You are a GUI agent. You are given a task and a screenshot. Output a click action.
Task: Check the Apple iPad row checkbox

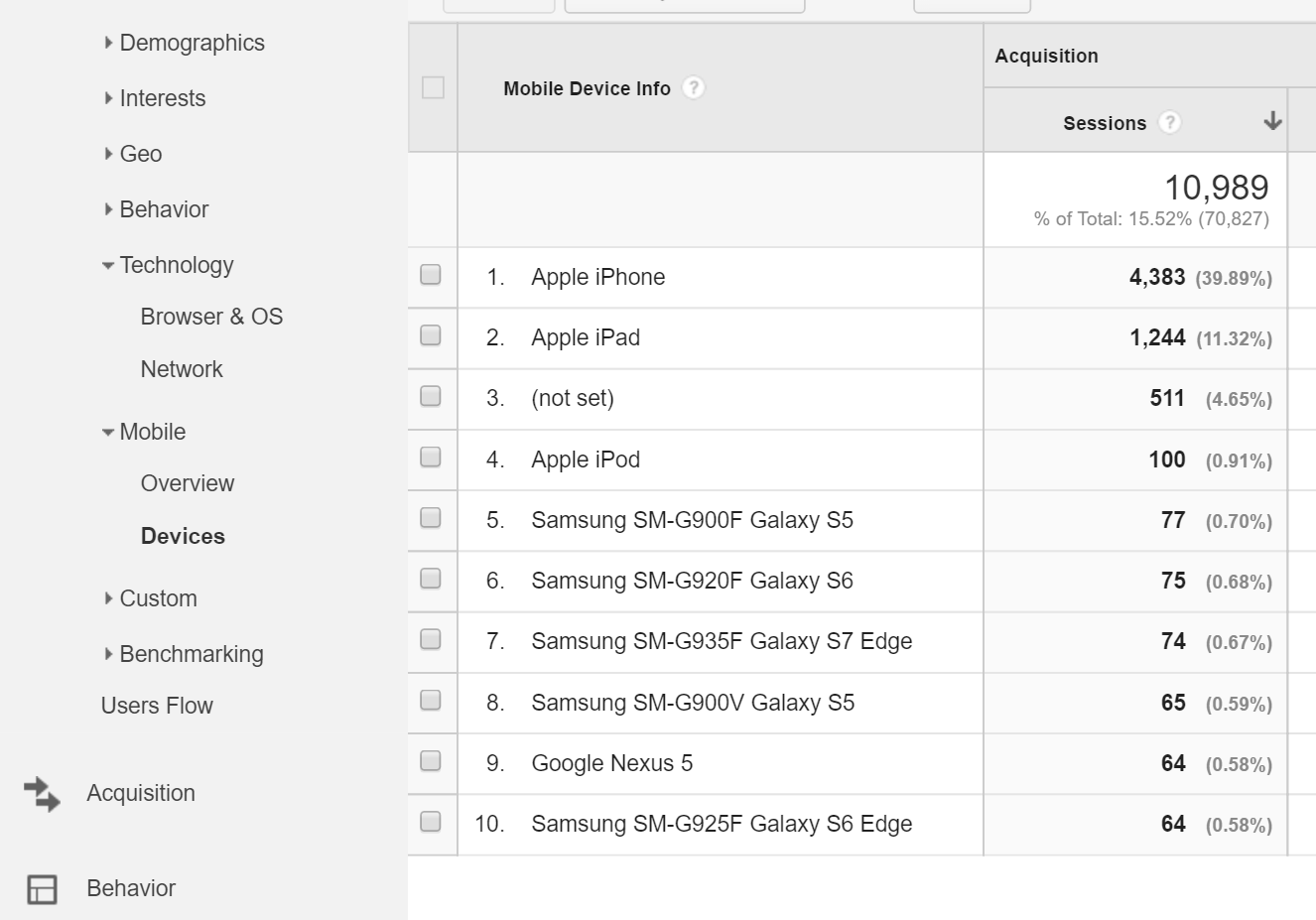tap(430, 337)
